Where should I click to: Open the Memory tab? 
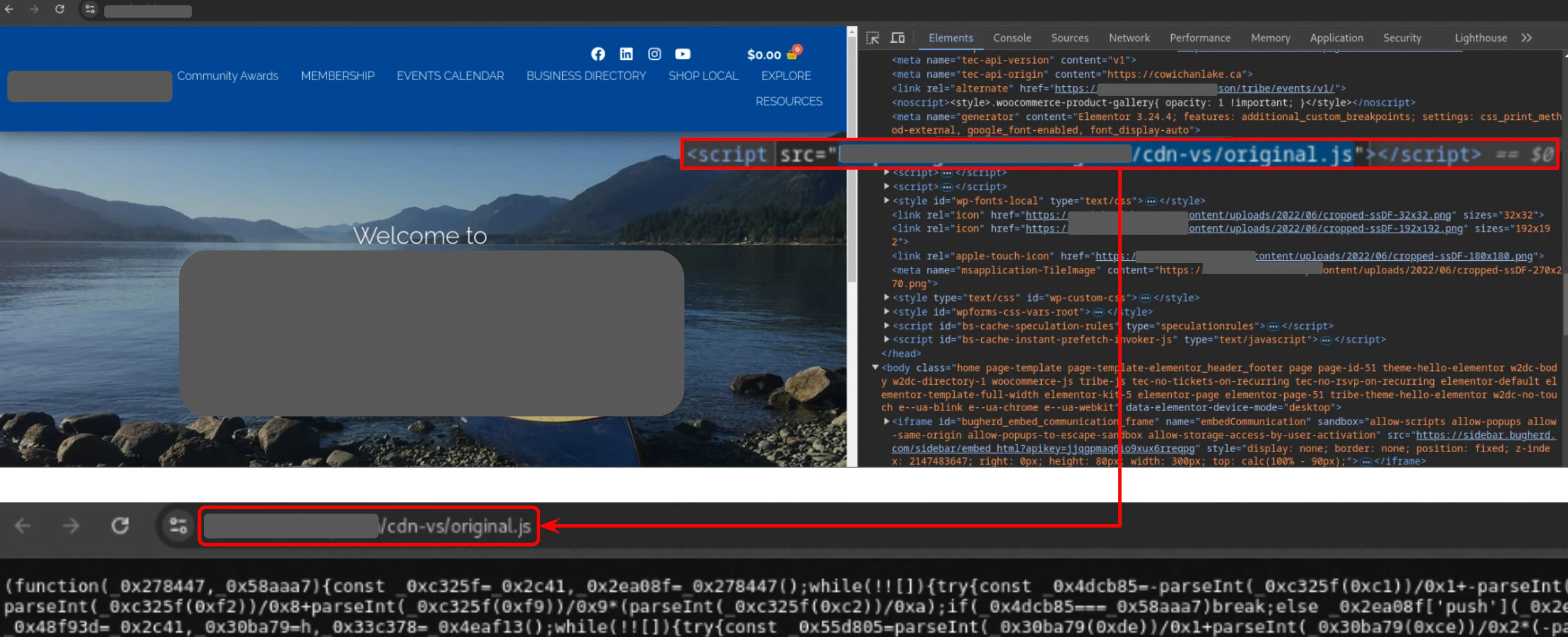[x=1270, y=38]
